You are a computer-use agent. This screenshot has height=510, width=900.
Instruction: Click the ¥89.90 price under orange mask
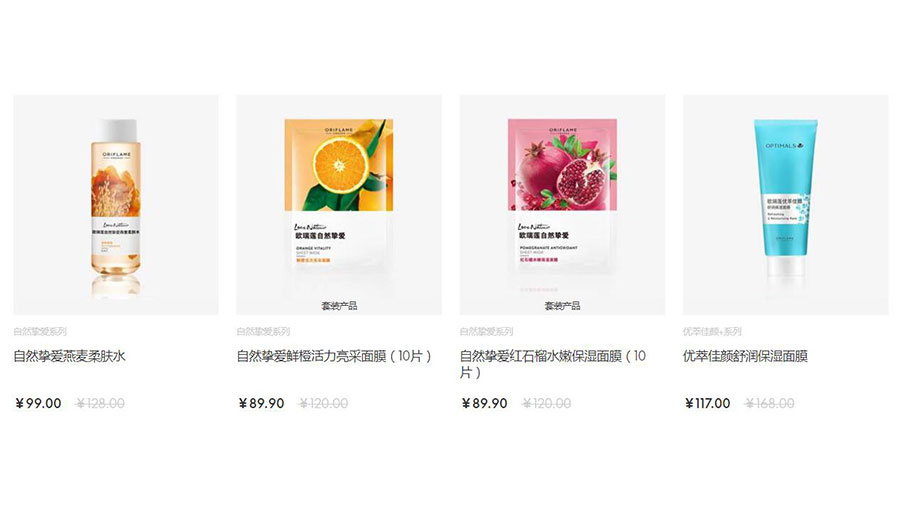[x=261, y=403]
